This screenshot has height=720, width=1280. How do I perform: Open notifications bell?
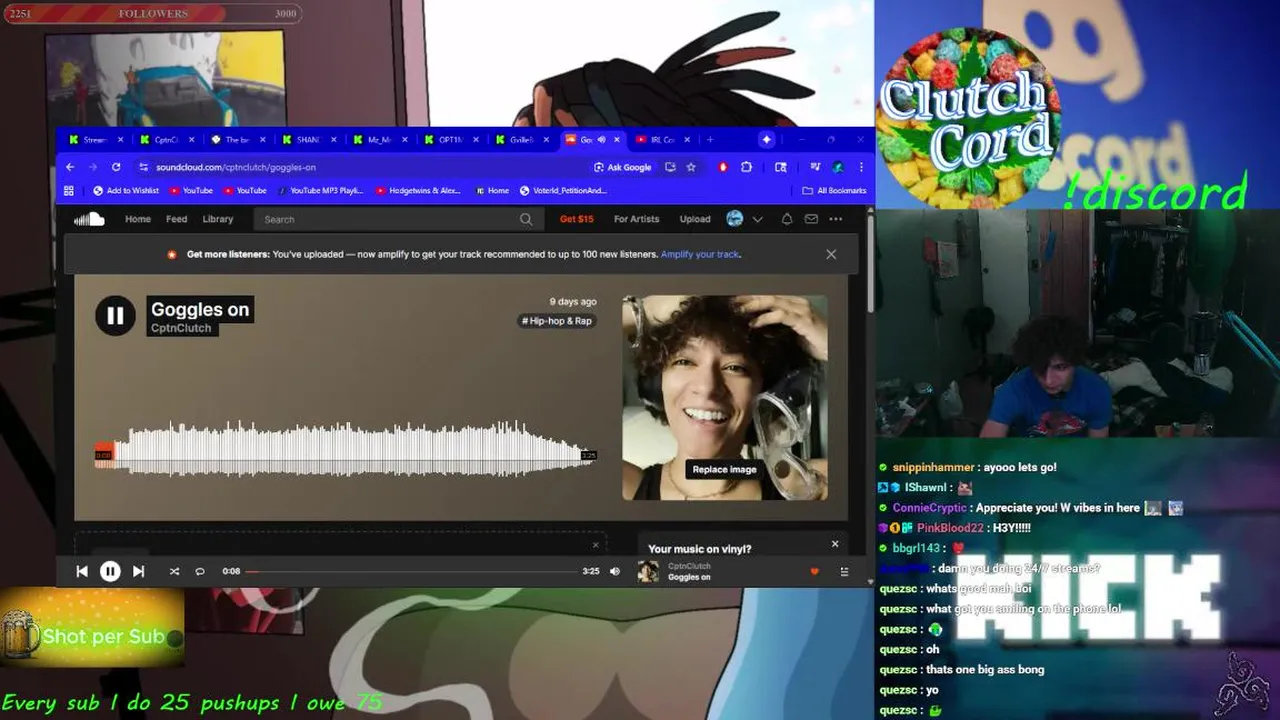787,219
